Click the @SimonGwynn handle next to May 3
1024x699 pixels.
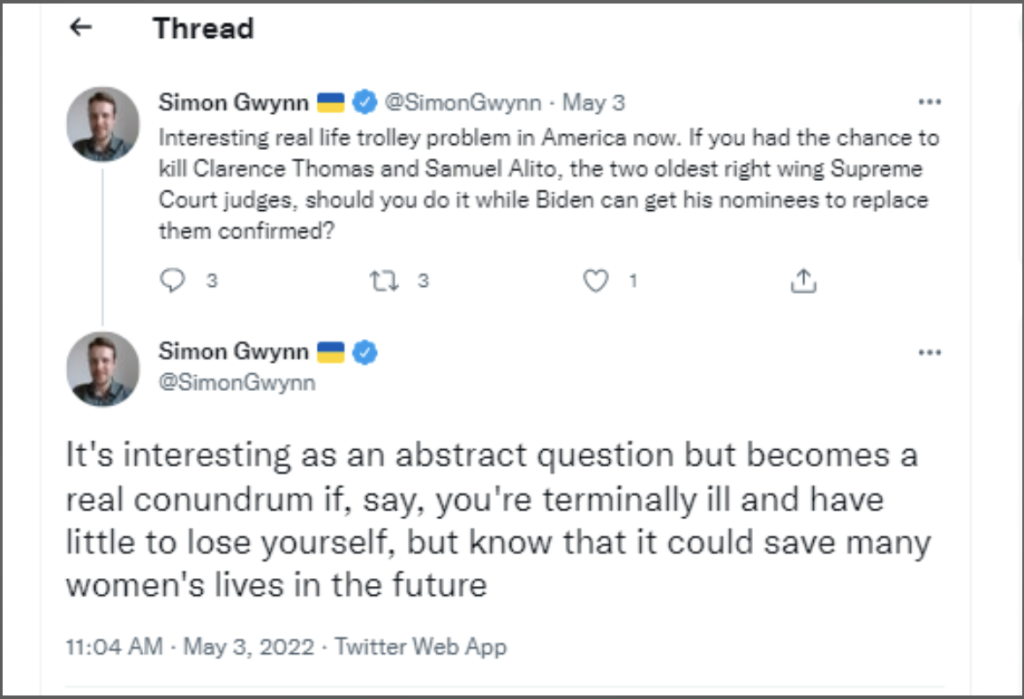(x=463, y=102)
